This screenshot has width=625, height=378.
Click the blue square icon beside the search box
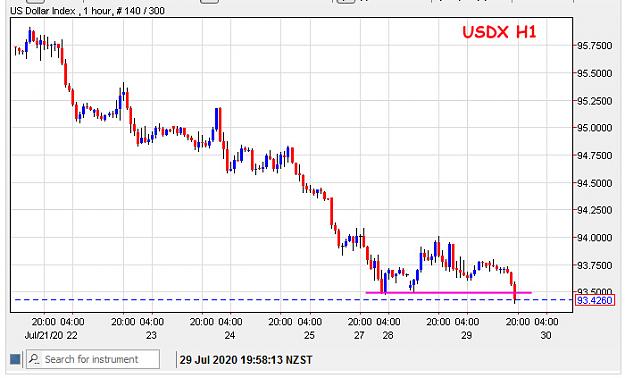pyautogui.click(x=15, y=359)
